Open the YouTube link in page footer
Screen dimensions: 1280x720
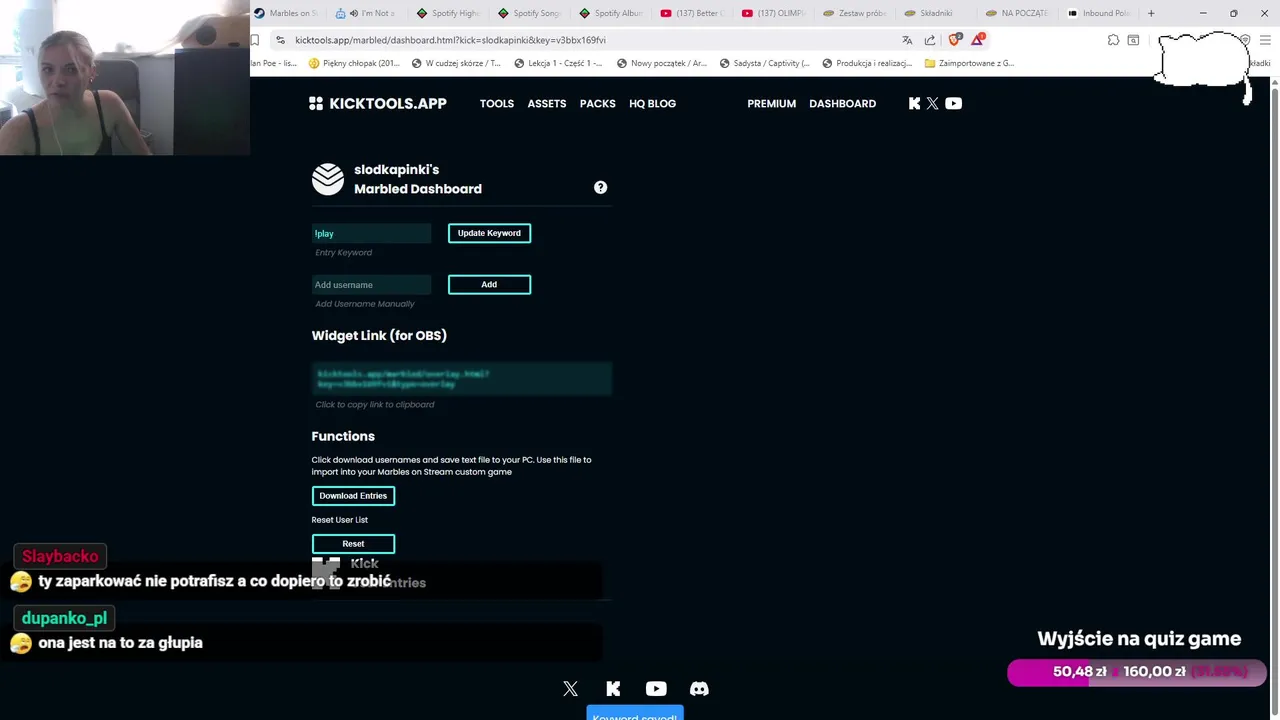(x=656, y=688)
